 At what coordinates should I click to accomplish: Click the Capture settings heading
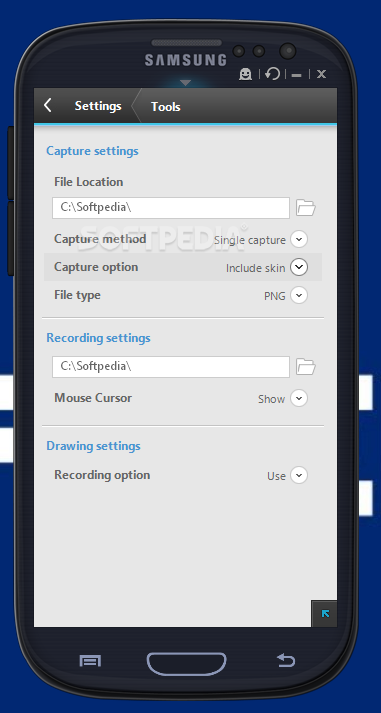(x=92, y=151)
